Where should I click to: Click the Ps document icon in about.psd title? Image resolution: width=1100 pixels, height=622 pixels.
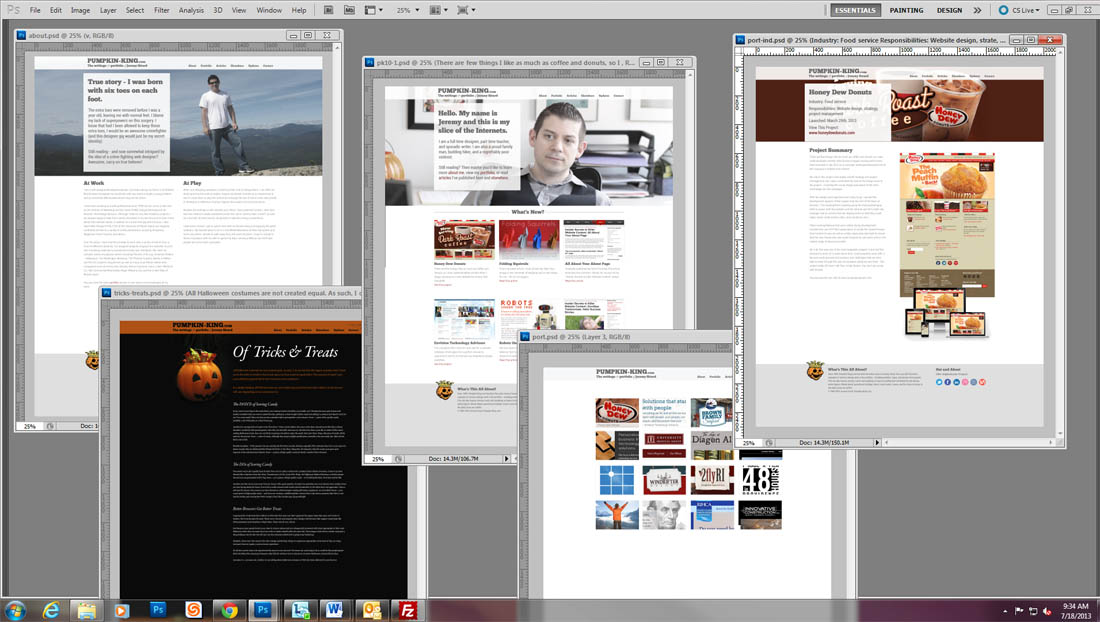[x=21, y=35]
